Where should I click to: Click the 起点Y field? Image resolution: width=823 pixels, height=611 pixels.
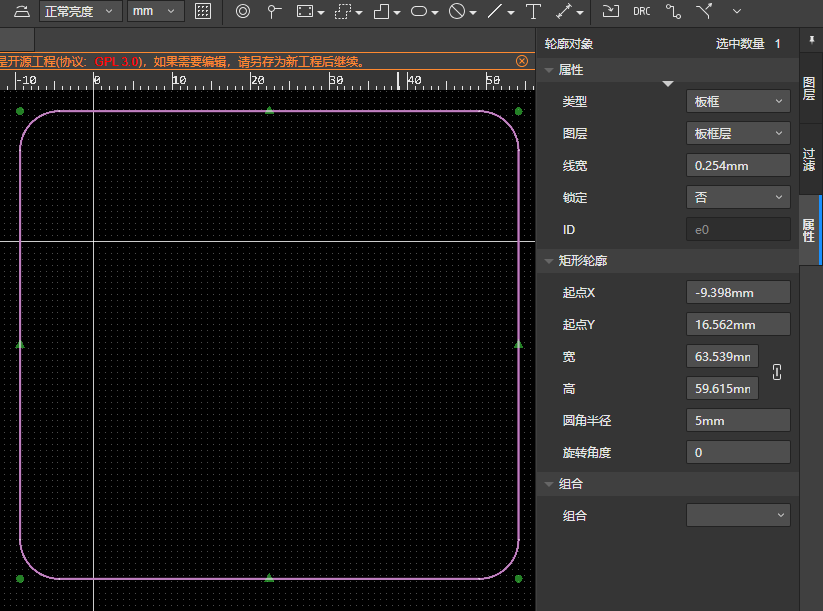738,324
